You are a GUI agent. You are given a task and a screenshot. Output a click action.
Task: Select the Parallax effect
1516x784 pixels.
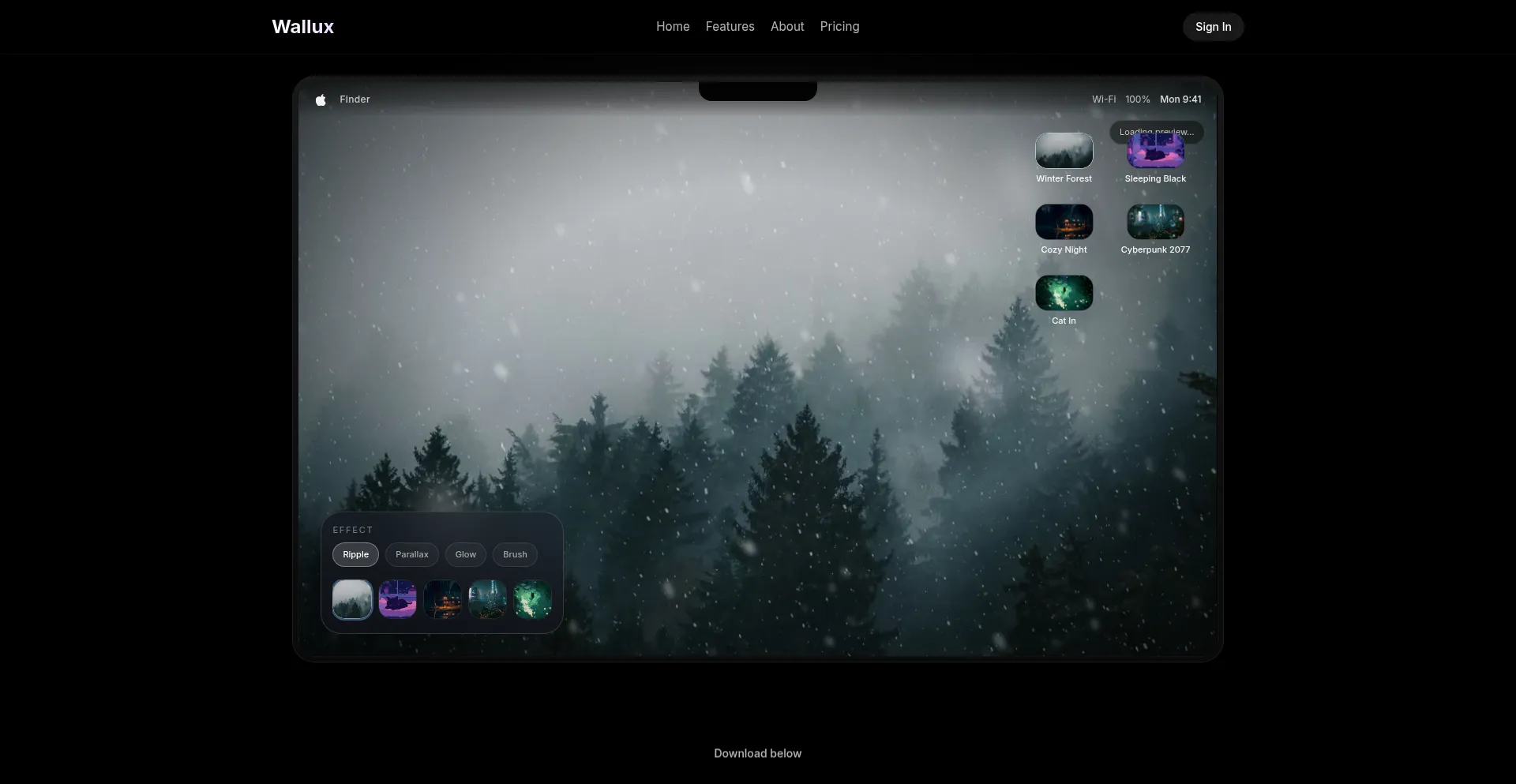[412, 554]
